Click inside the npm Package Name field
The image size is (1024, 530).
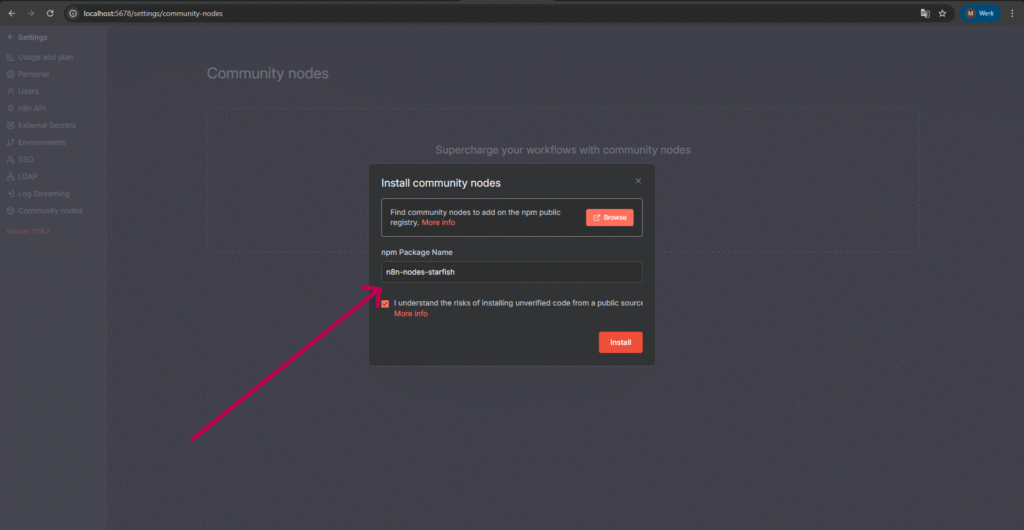(511, 272)
